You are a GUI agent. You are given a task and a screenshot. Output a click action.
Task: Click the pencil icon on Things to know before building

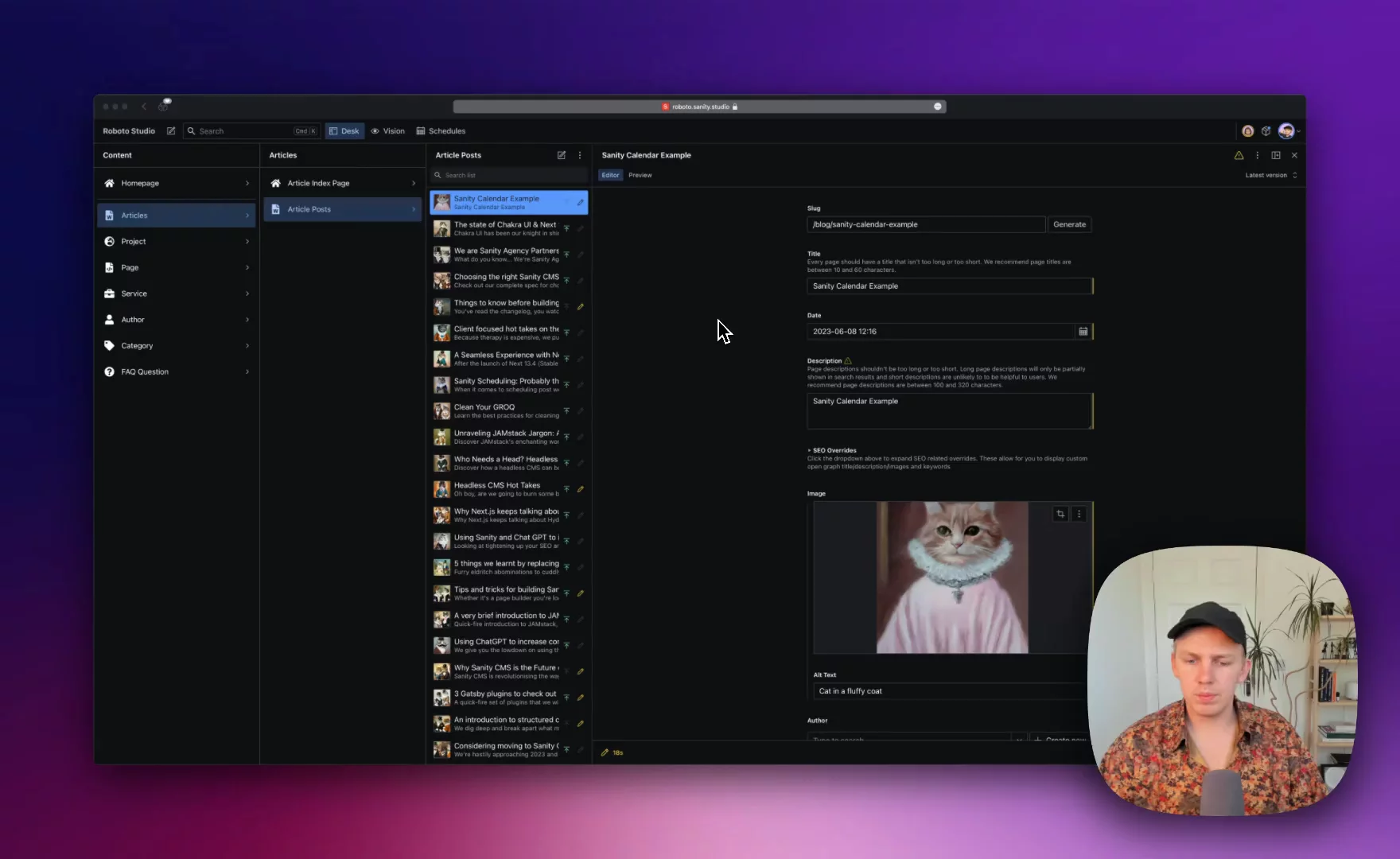click(581, 307)
